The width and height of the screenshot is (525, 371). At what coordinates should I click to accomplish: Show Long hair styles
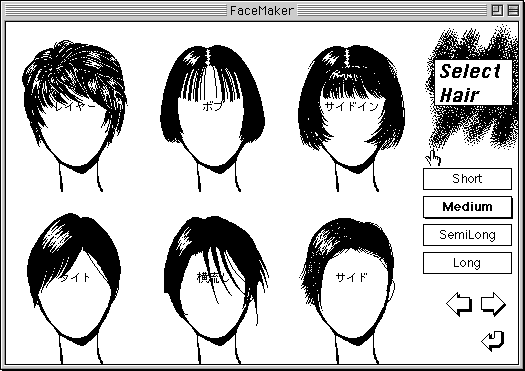[467, 263]
